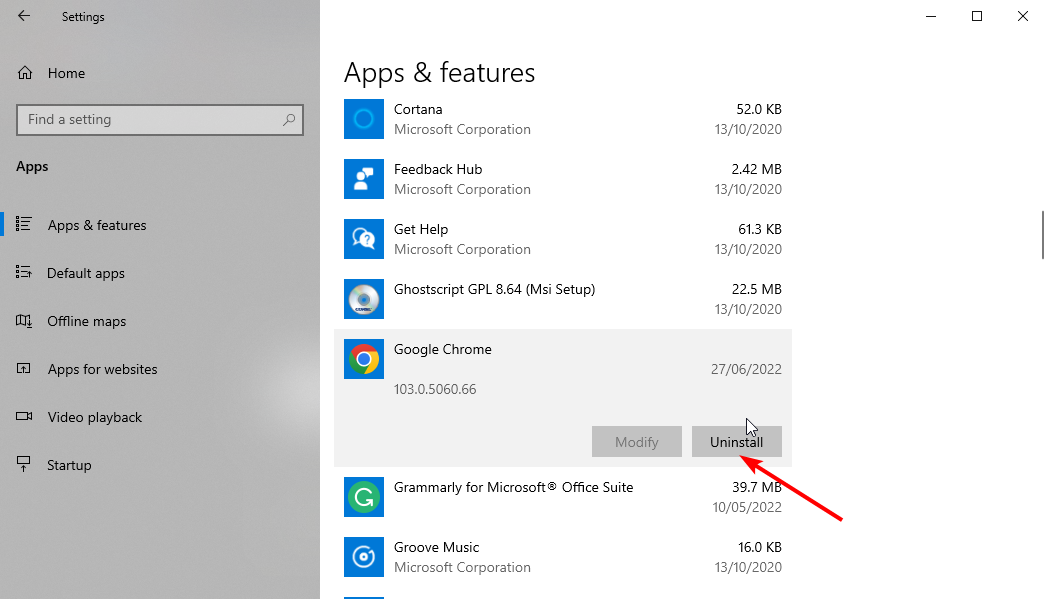Screen dimensions: 1046x599
Task: Minimize the Settings window
Action: pos(931,16)
